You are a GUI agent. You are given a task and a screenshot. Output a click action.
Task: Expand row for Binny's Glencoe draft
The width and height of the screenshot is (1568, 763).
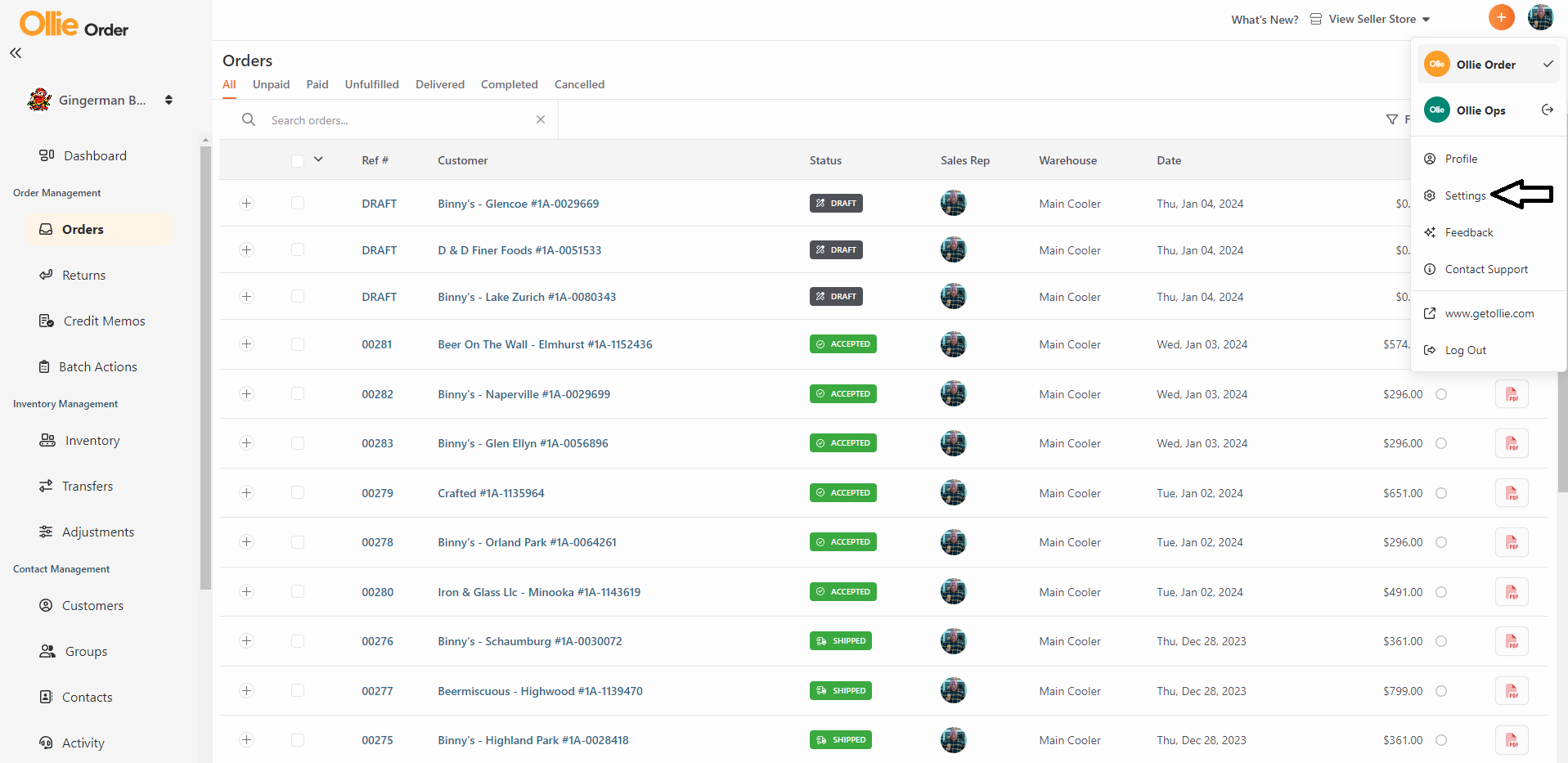(x=246, y=203)
